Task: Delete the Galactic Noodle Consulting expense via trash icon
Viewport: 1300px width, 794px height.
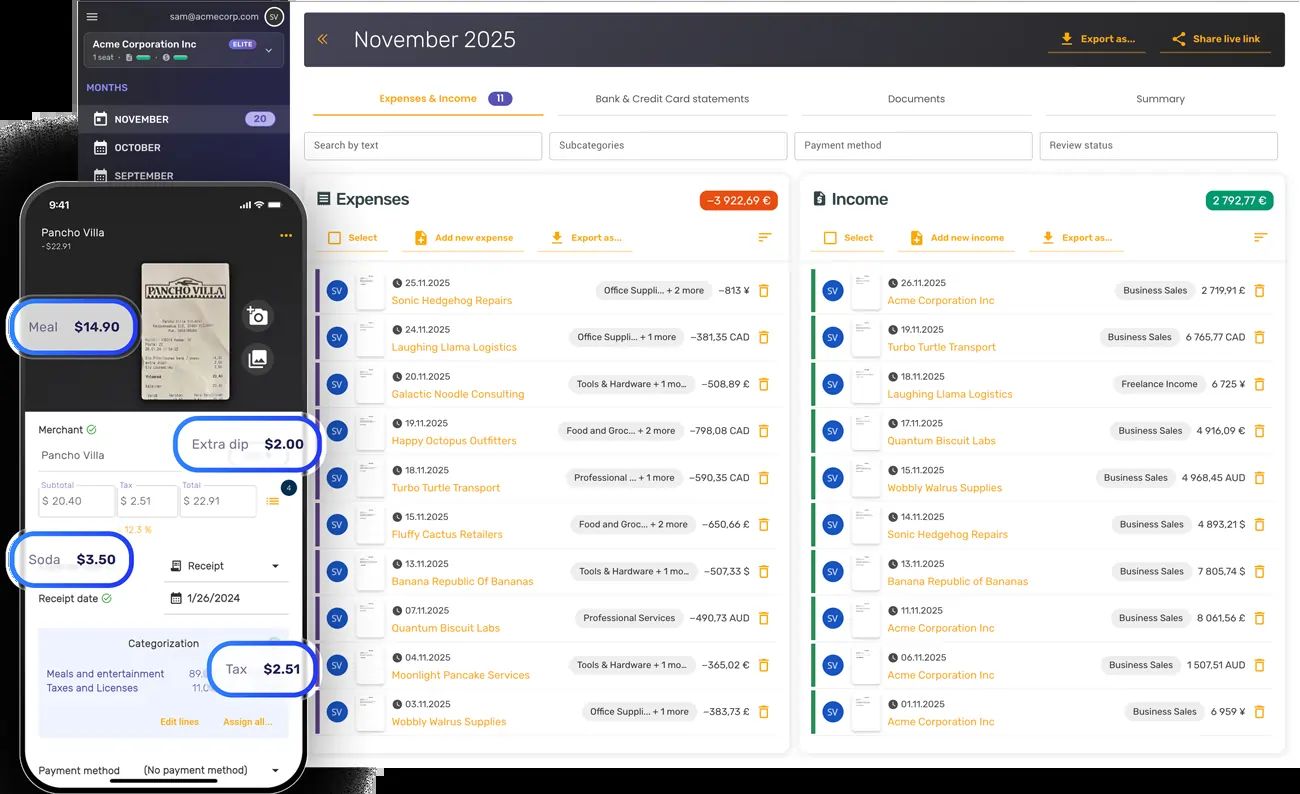Action: (x=764, y=384)
